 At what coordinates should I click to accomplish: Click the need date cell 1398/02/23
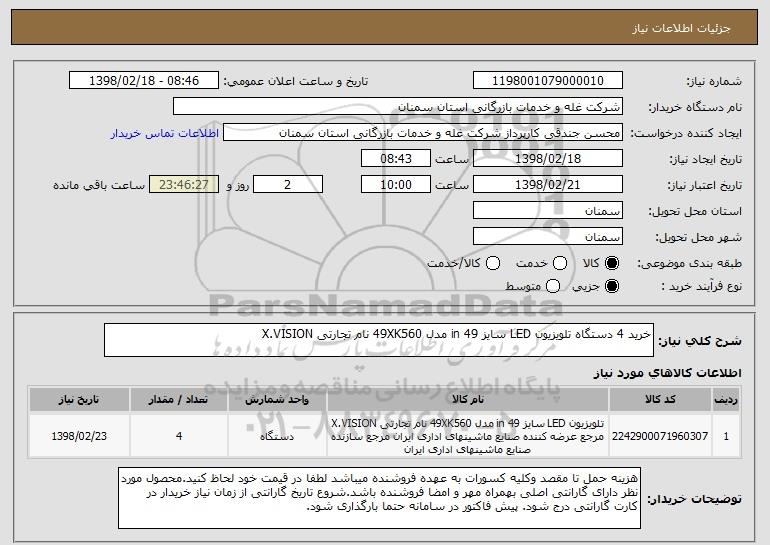coord(79,436)
